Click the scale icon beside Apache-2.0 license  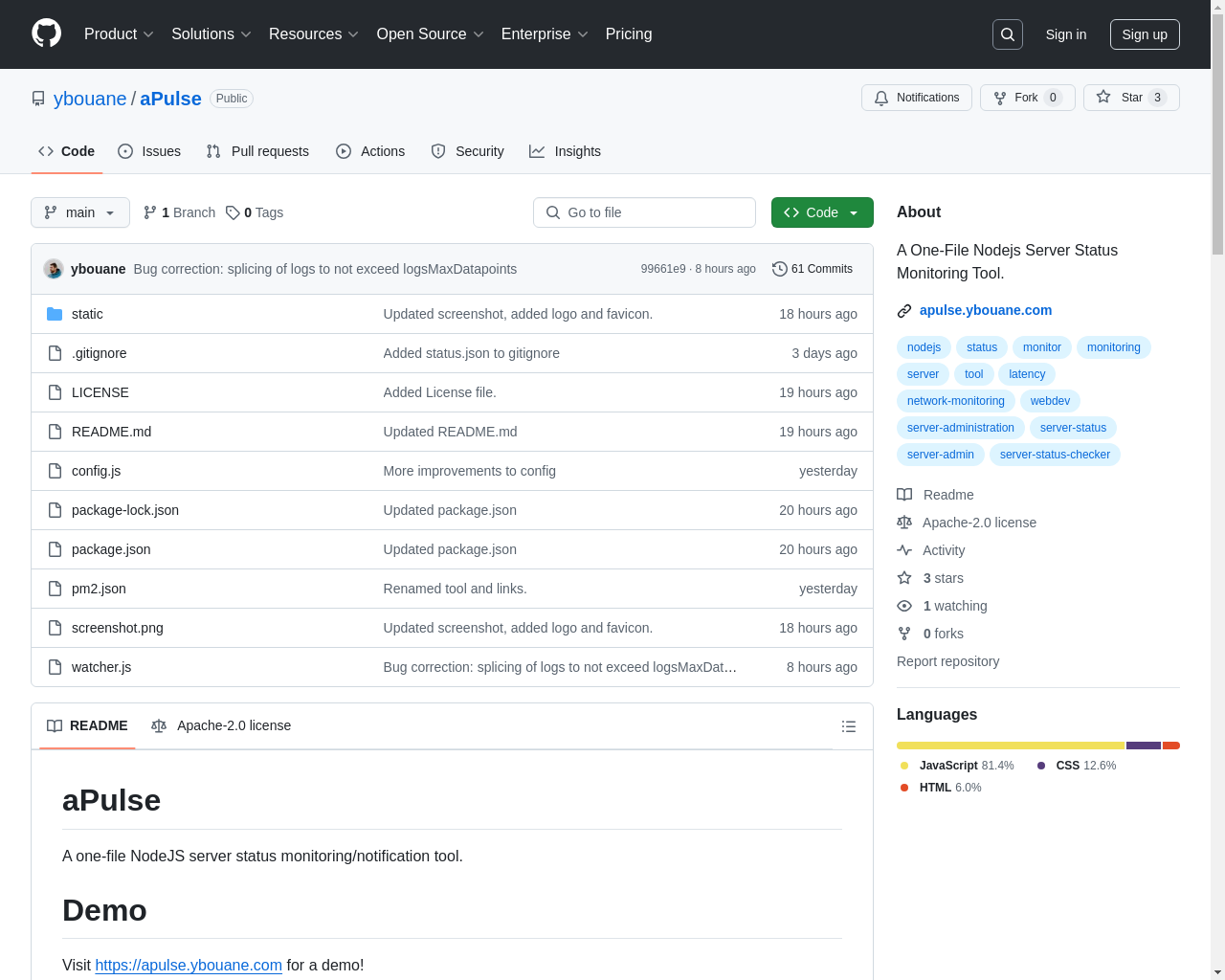(x=904, y=523)
